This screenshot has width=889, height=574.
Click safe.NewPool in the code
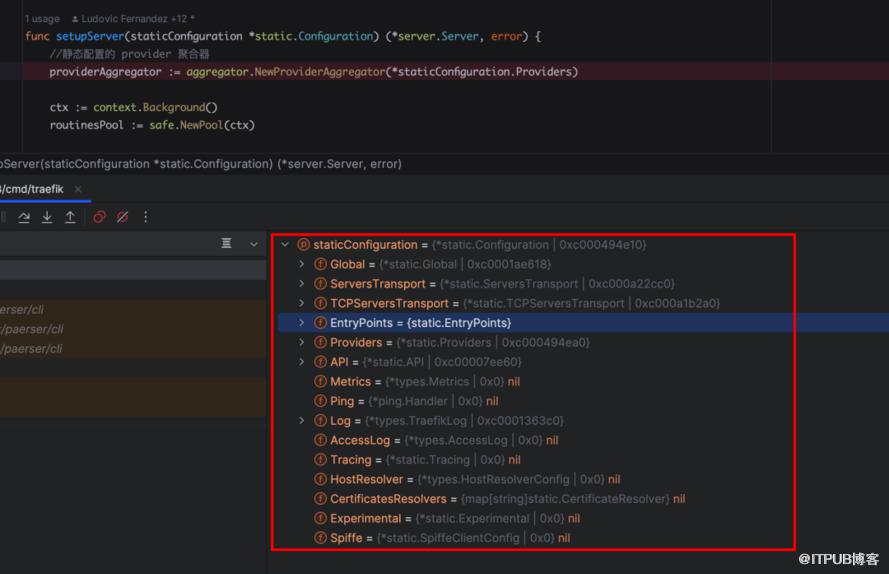coord(186,125)
